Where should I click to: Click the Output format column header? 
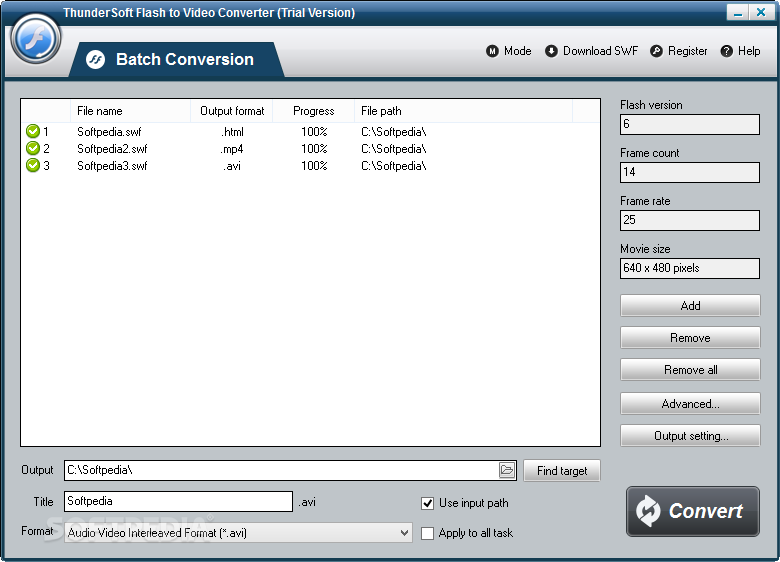pyautogui.click(x=232, y=111)
